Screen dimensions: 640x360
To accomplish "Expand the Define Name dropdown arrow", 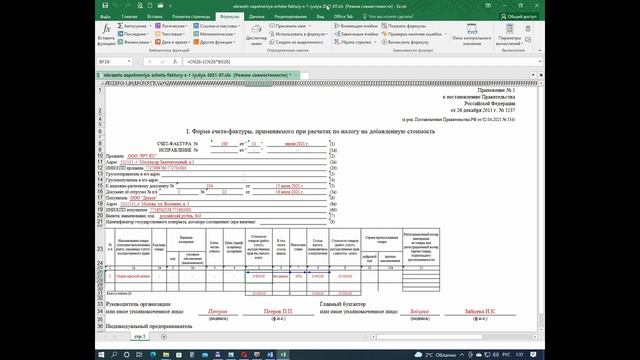I will pyautogui.click(x=309, y=26).
